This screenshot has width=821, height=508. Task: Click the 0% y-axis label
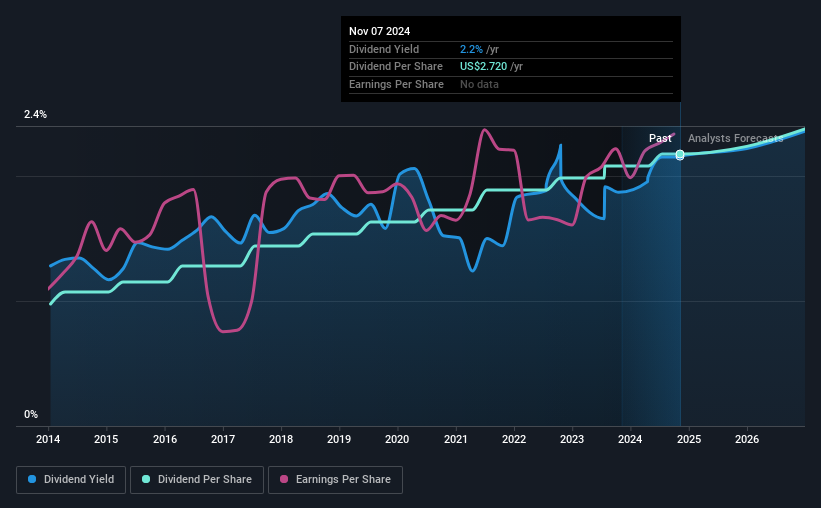click(31, 414)
